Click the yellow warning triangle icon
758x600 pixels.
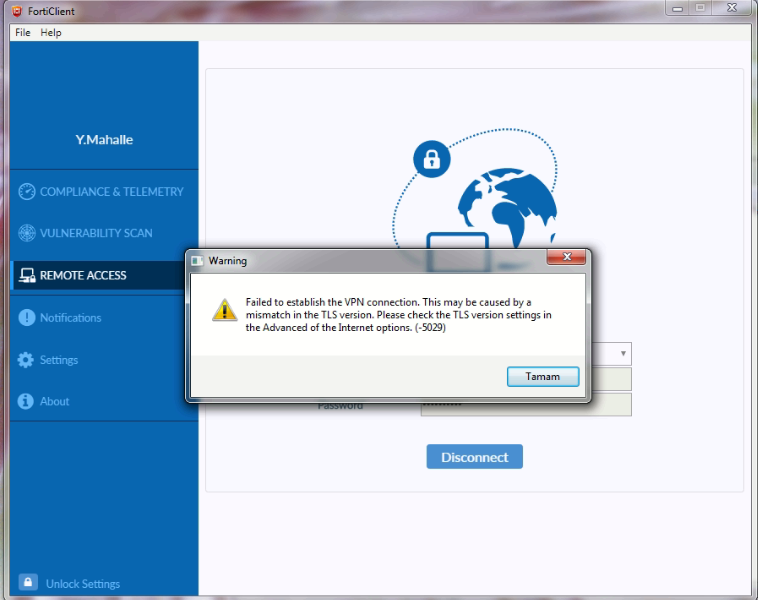pos(224,310)
